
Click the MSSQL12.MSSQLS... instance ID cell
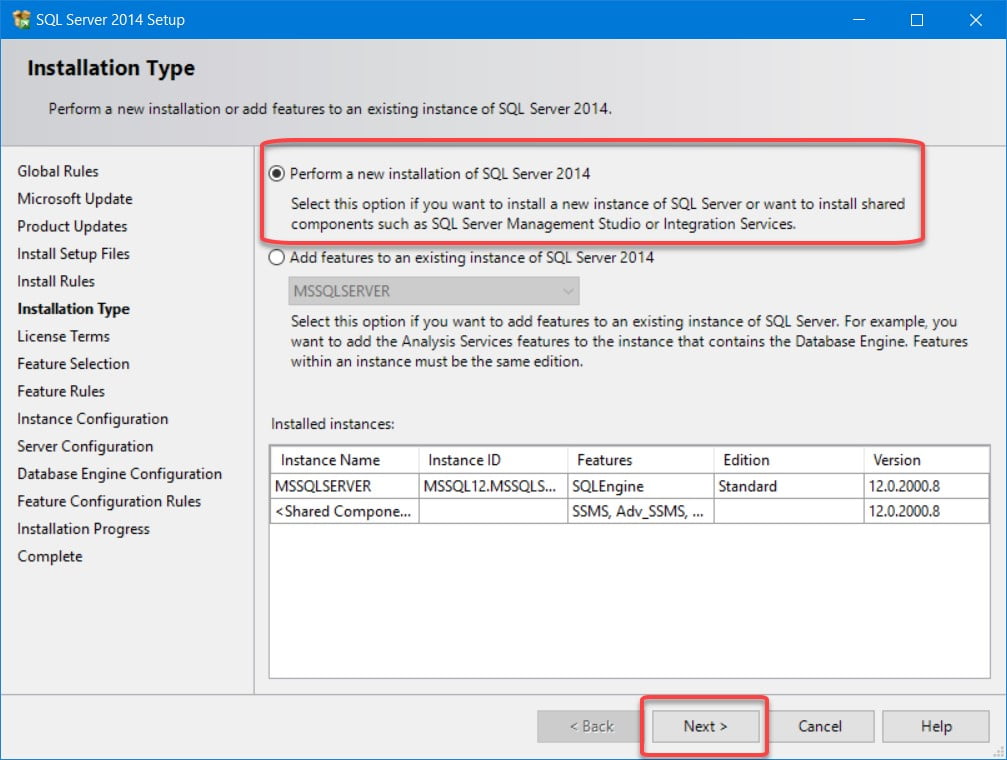coord(493,486)
